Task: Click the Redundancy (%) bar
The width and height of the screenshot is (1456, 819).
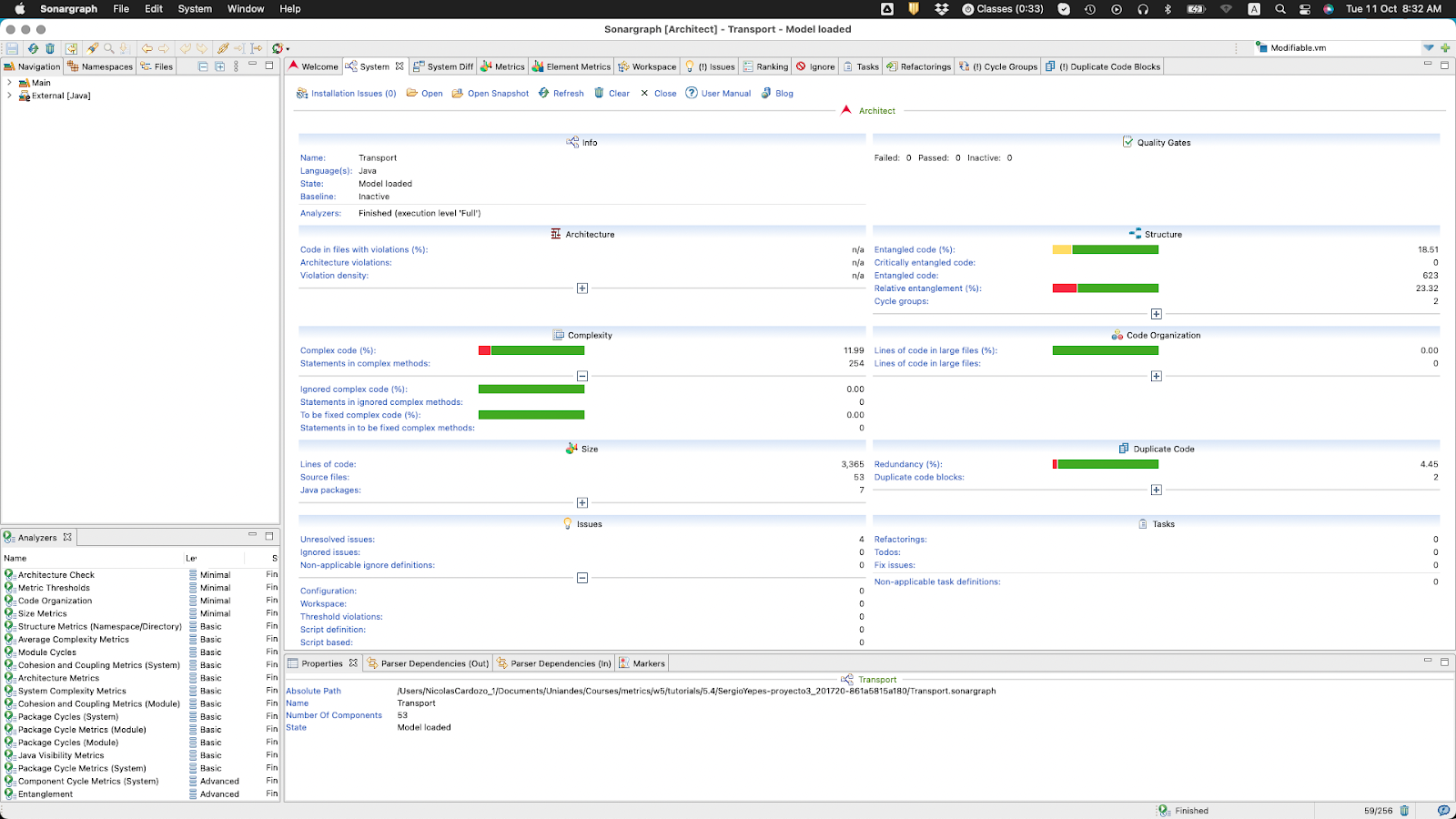Action: pos(1106,464)
